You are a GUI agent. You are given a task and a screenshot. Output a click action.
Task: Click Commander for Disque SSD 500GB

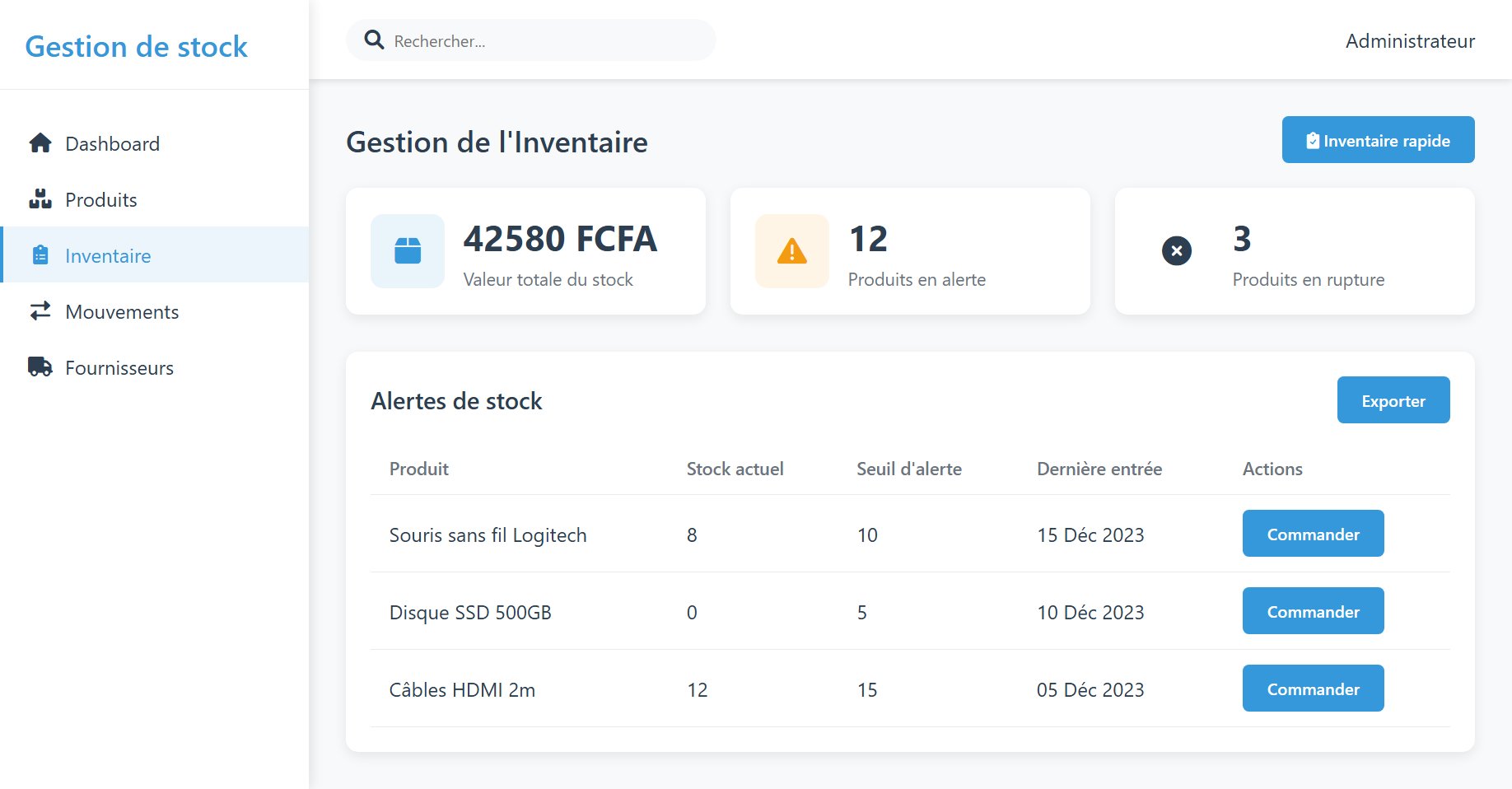click(x=1313, y=611)
